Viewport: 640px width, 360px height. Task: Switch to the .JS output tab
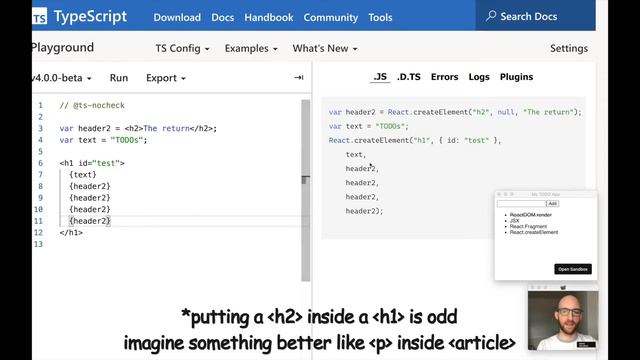380,77
